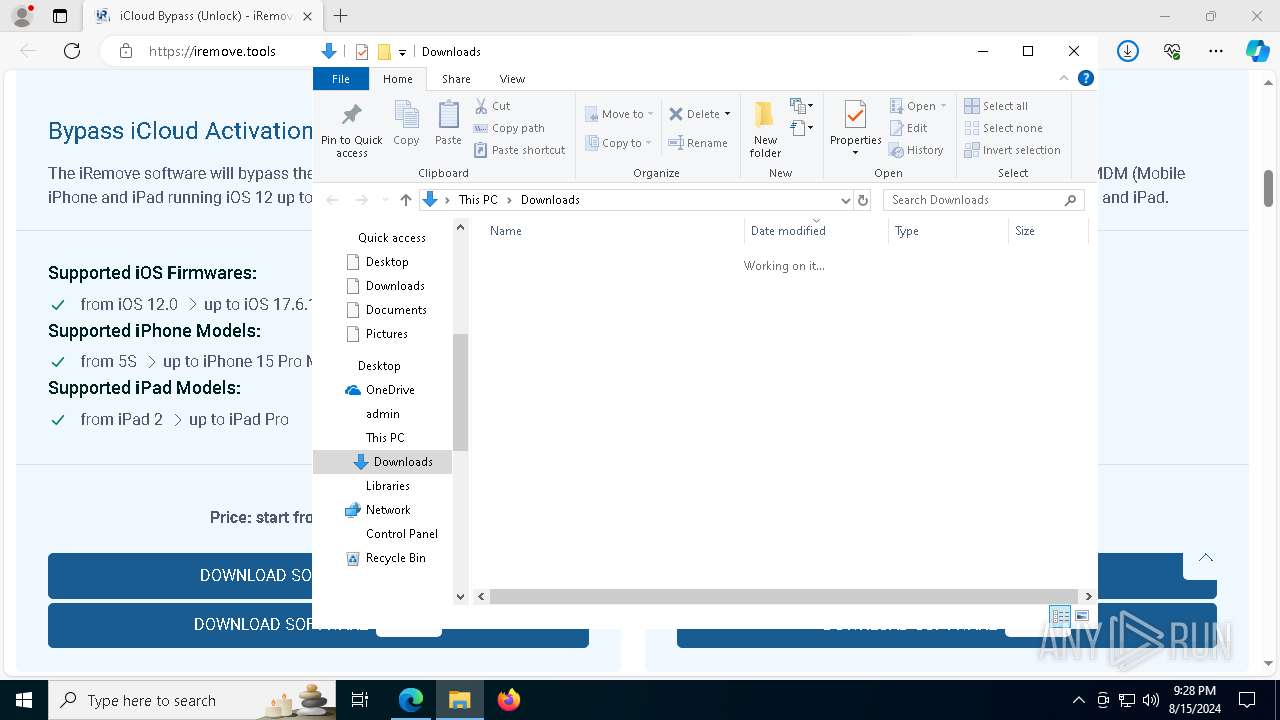The image size is (1280, 720).
Task: Select Control Panel in navigation pane
Action: tap(401, 534)
